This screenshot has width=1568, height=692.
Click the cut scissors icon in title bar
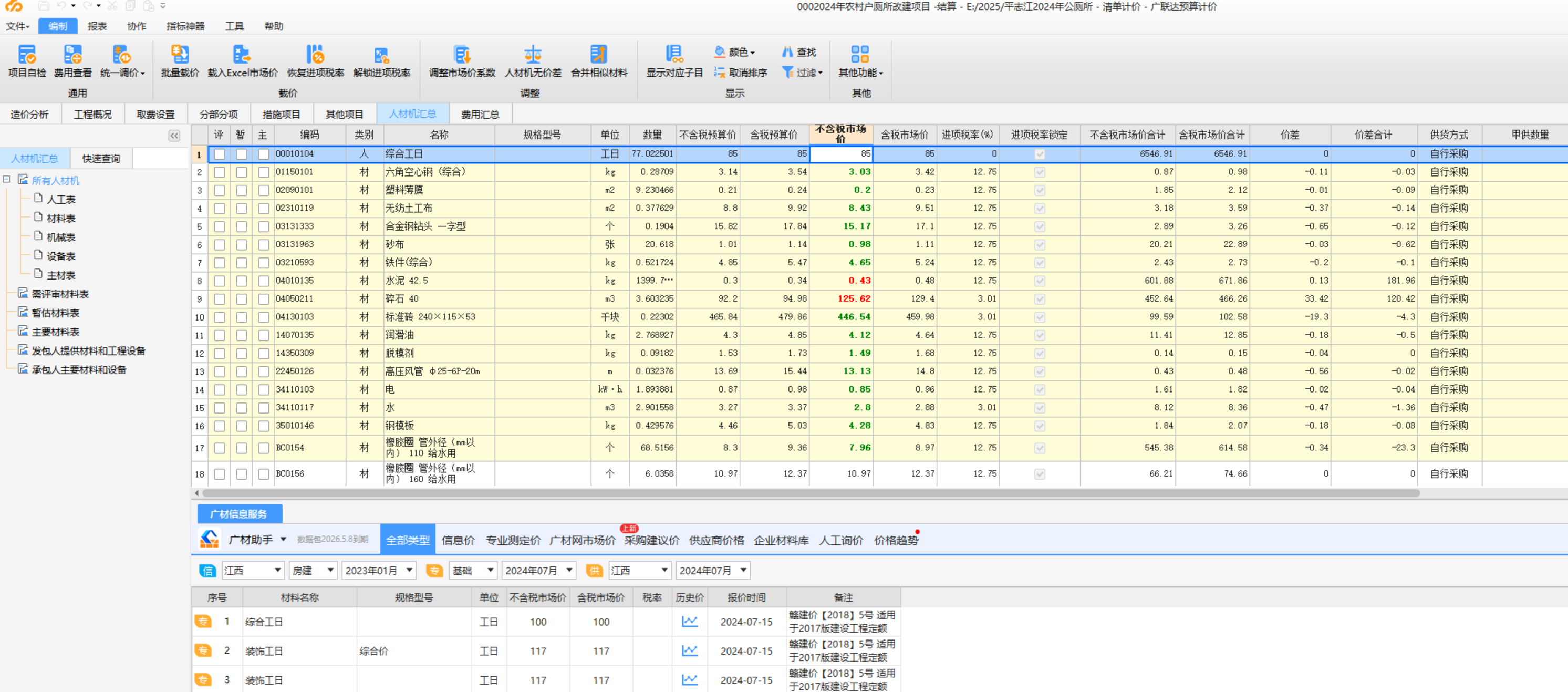(112, 6)
